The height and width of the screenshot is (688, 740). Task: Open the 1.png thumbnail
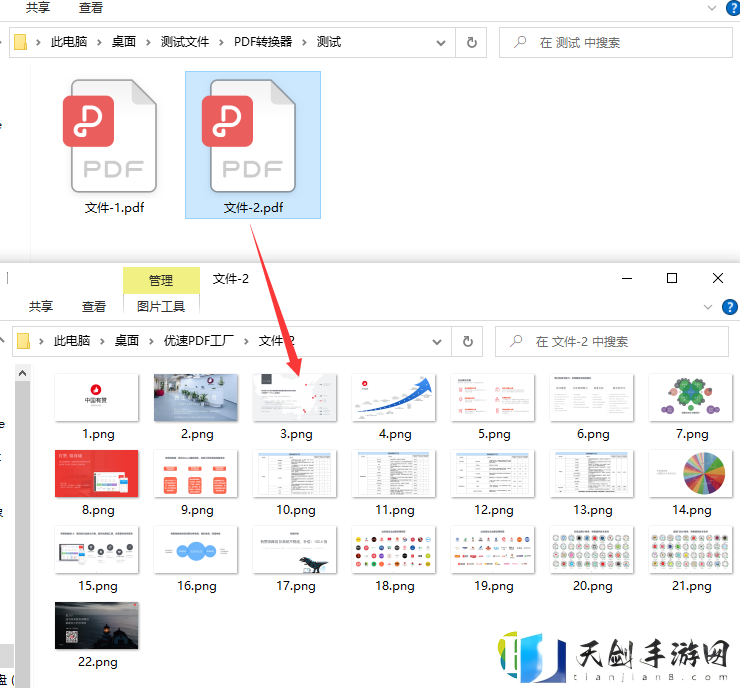pyautogui.click(x=97, y=397)
